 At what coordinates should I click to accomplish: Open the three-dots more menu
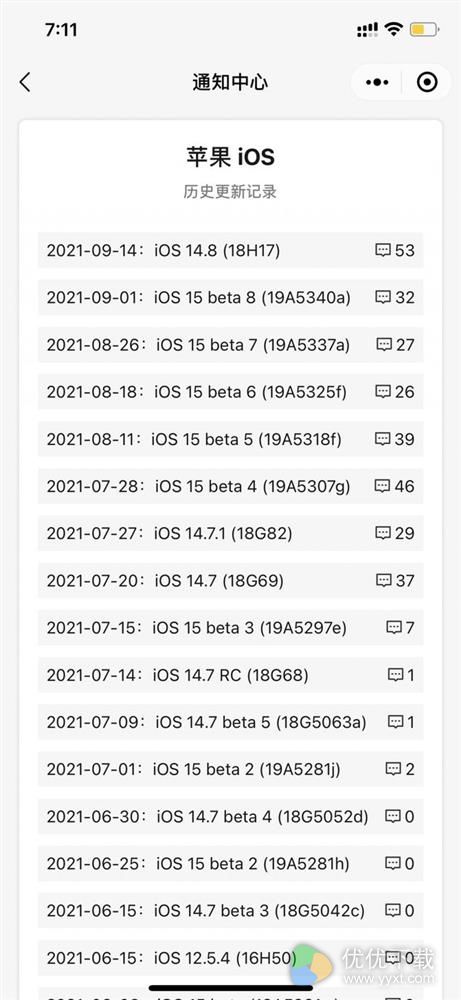[377, 82]
